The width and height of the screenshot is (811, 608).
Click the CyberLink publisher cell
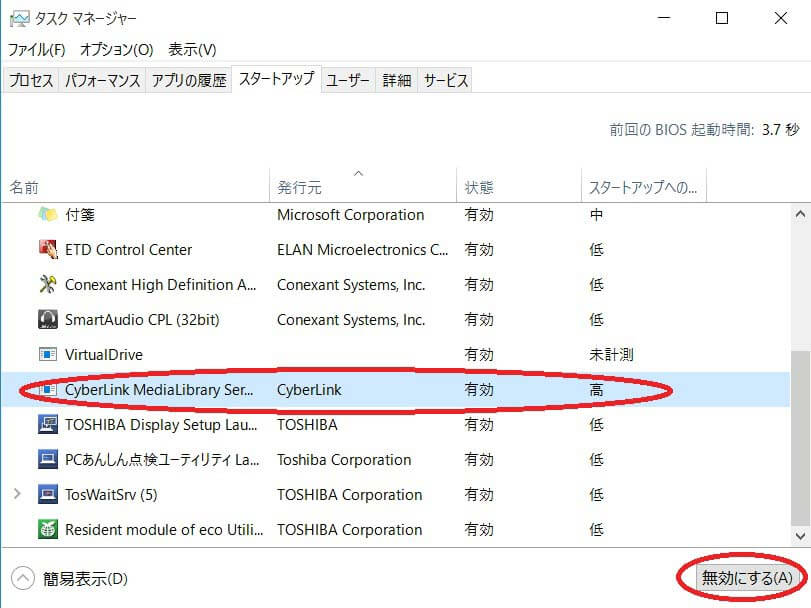[309, 389]
